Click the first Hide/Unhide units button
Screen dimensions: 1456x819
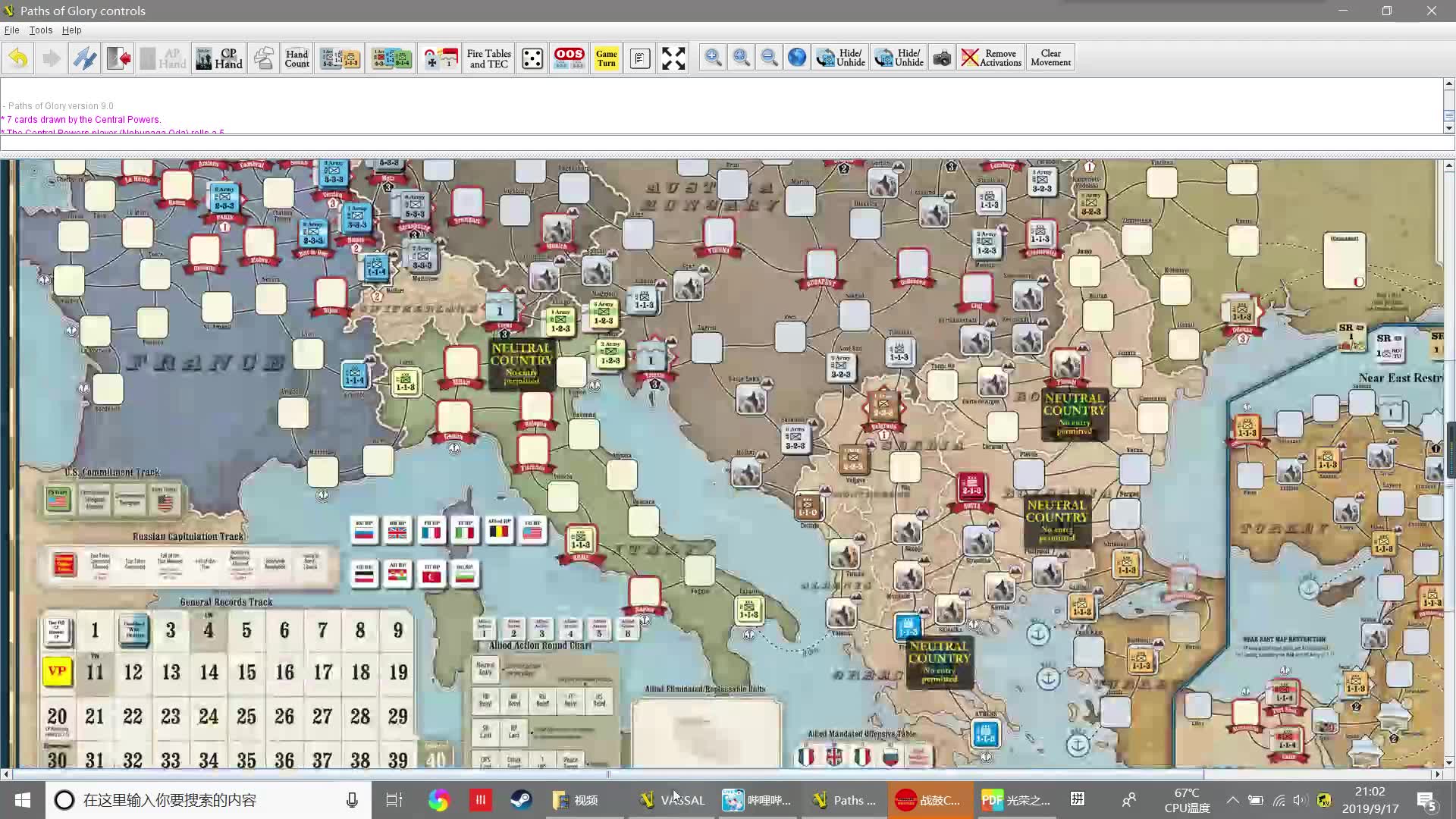coord(840,58)
